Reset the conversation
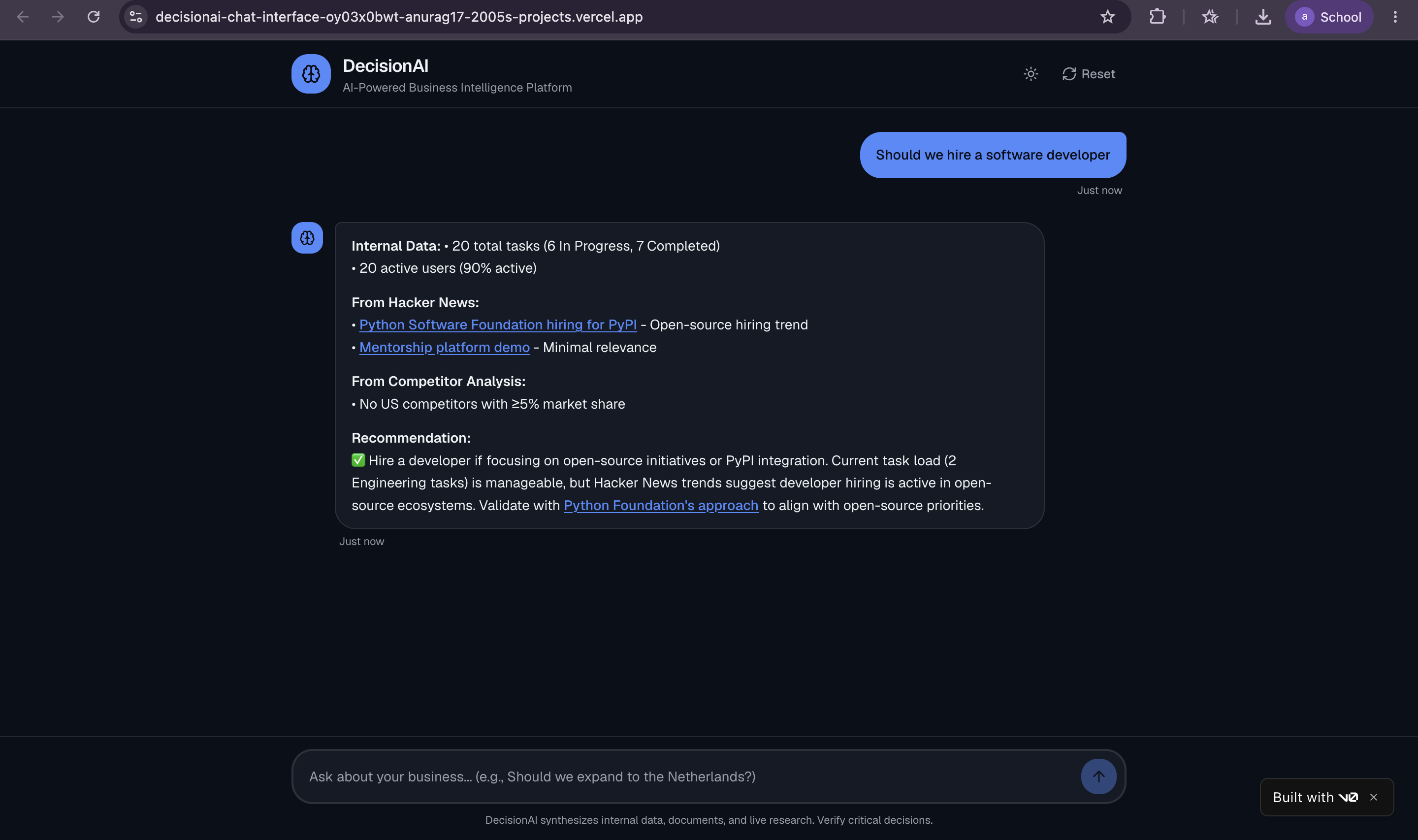The height and width of the screenshot is (840, 1418). 1088,74
